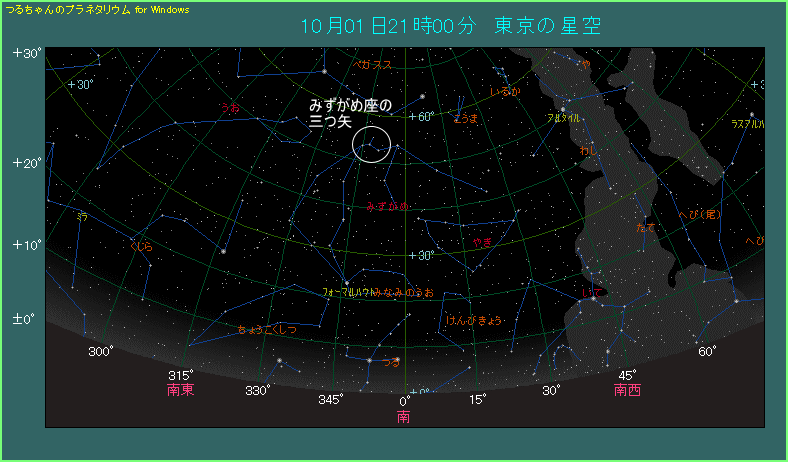
Task: Click the 南 direction label at bottom
Action: click(x=404, y=416)
